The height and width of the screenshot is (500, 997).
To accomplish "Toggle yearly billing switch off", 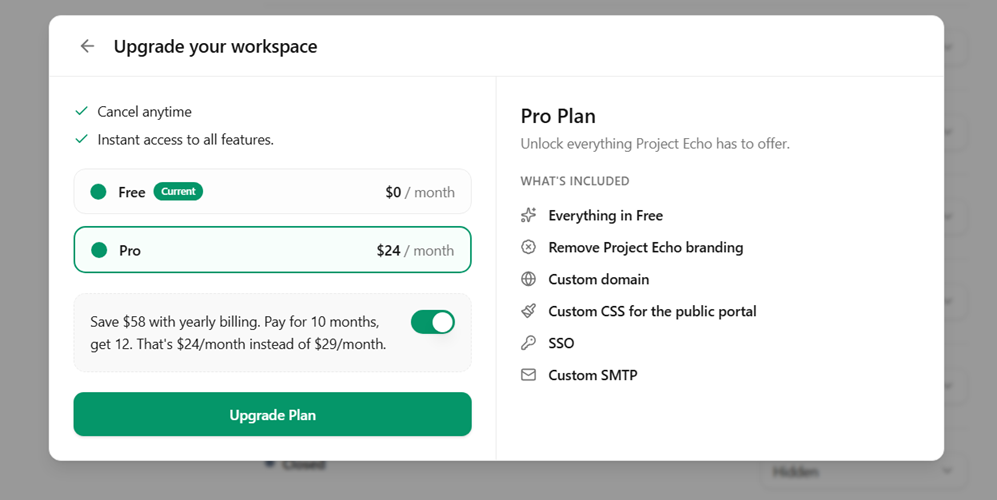I will click(x=432, y=322).
